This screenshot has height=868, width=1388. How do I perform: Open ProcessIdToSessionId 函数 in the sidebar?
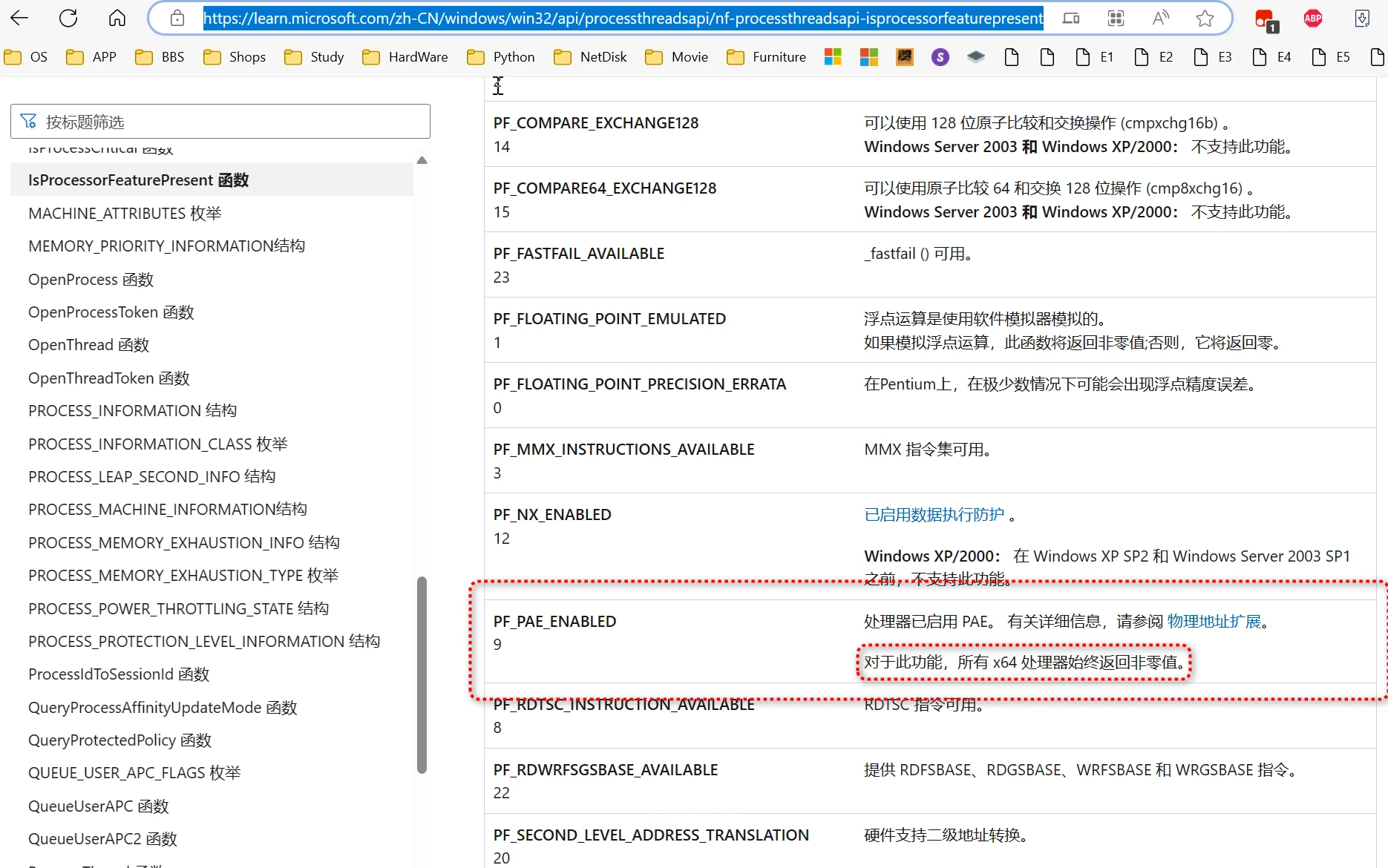tap(119, 674)
